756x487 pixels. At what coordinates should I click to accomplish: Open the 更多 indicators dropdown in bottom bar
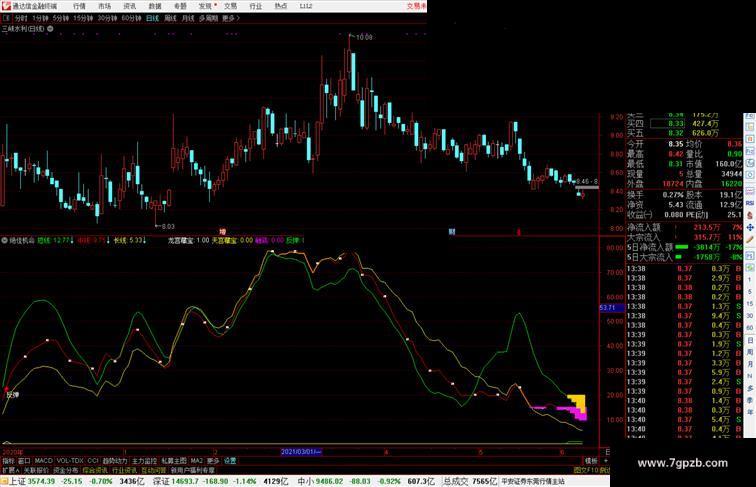point(213,461)
